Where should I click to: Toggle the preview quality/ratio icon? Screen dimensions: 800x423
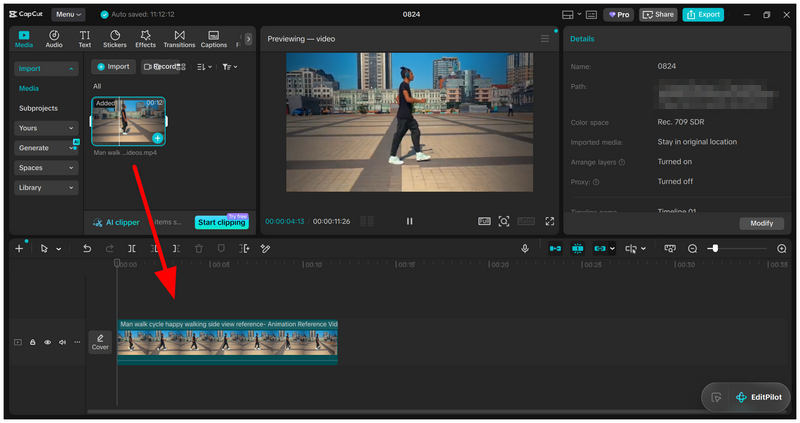(x=484, y=221)
